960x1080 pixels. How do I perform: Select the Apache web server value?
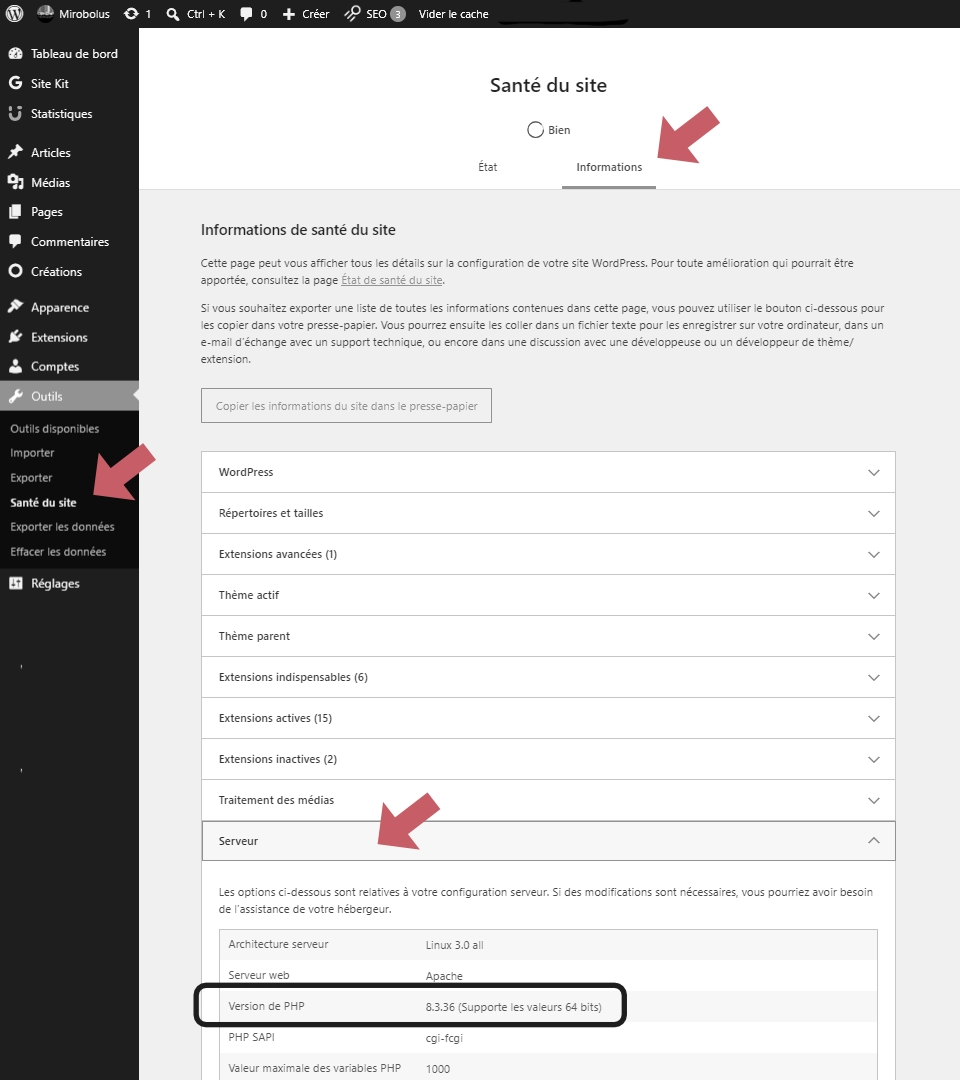[x=444, y=976]
